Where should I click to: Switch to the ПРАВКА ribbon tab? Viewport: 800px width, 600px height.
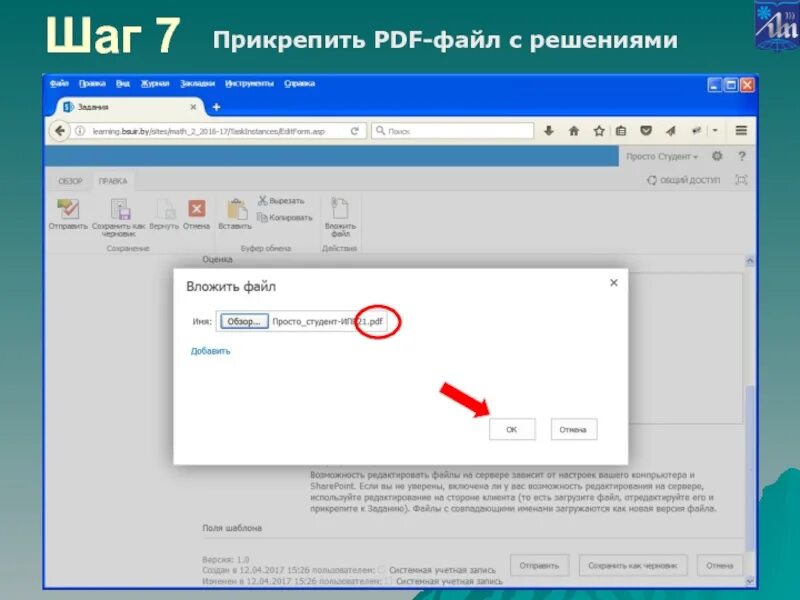pyautogui.click(x=113, y=181)
